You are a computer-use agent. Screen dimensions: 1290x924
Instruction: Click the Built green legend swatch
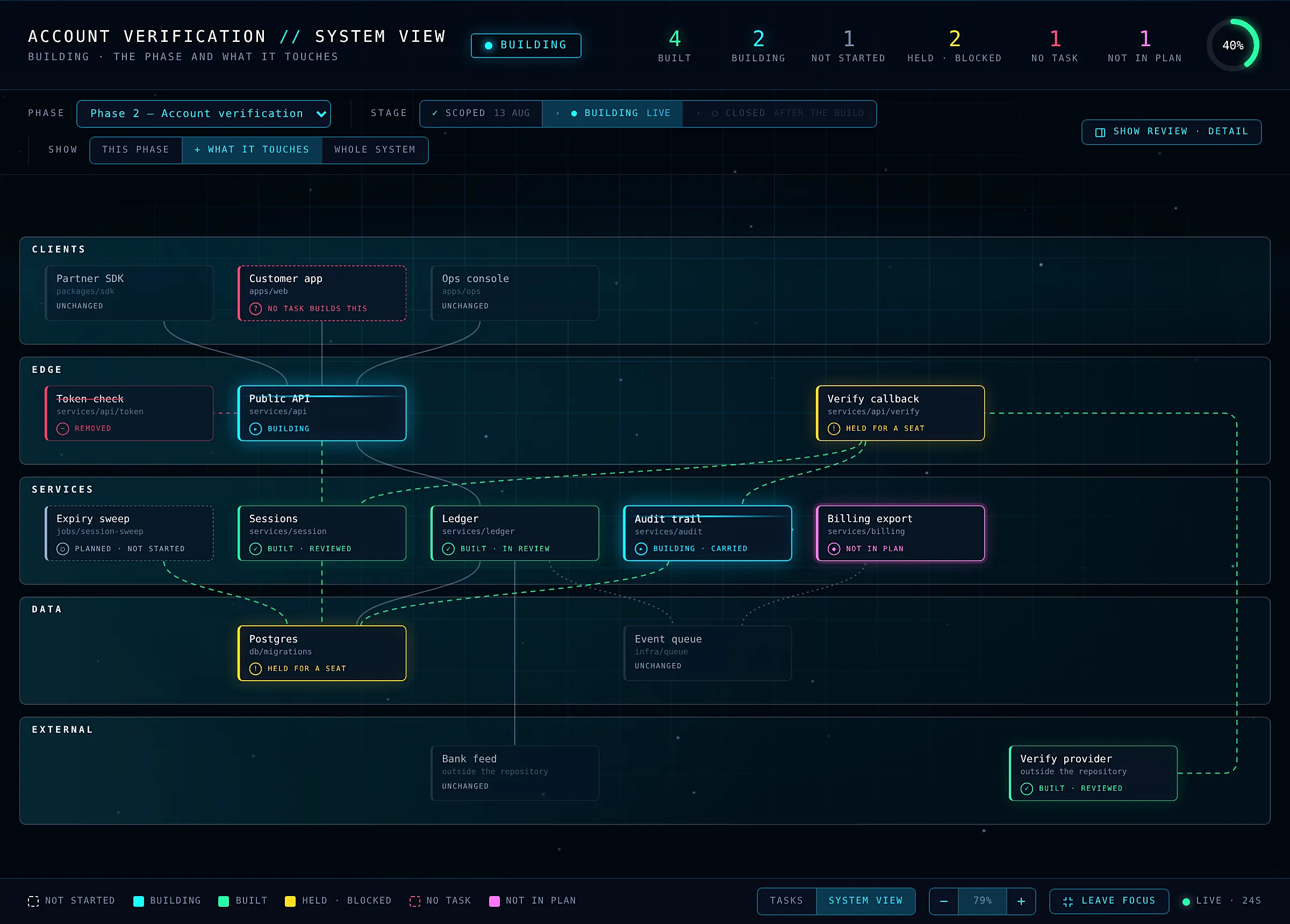tap(224, 901)
